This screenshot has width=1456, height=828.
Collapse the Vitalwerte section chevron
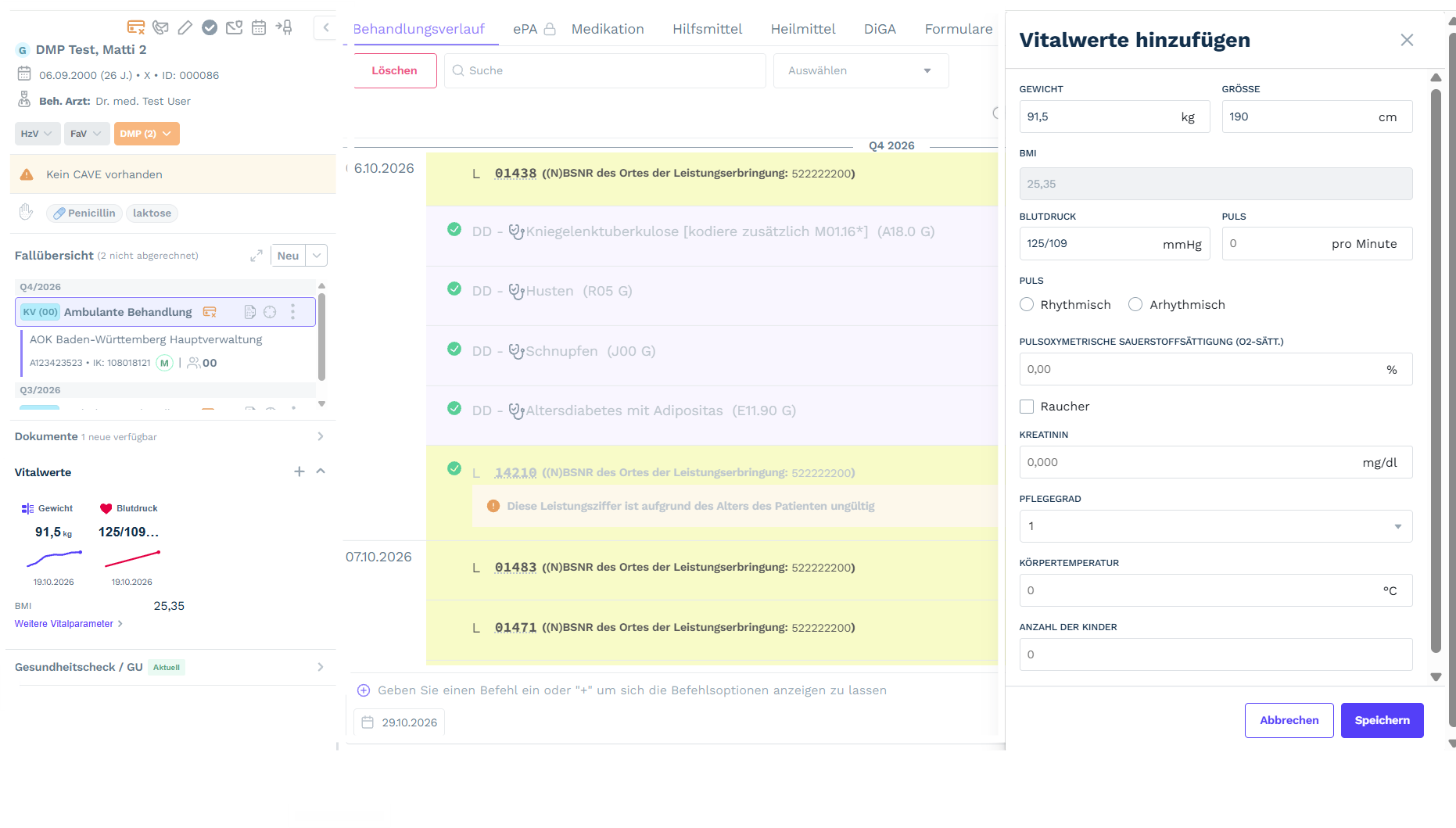click(x=321, y=471)
